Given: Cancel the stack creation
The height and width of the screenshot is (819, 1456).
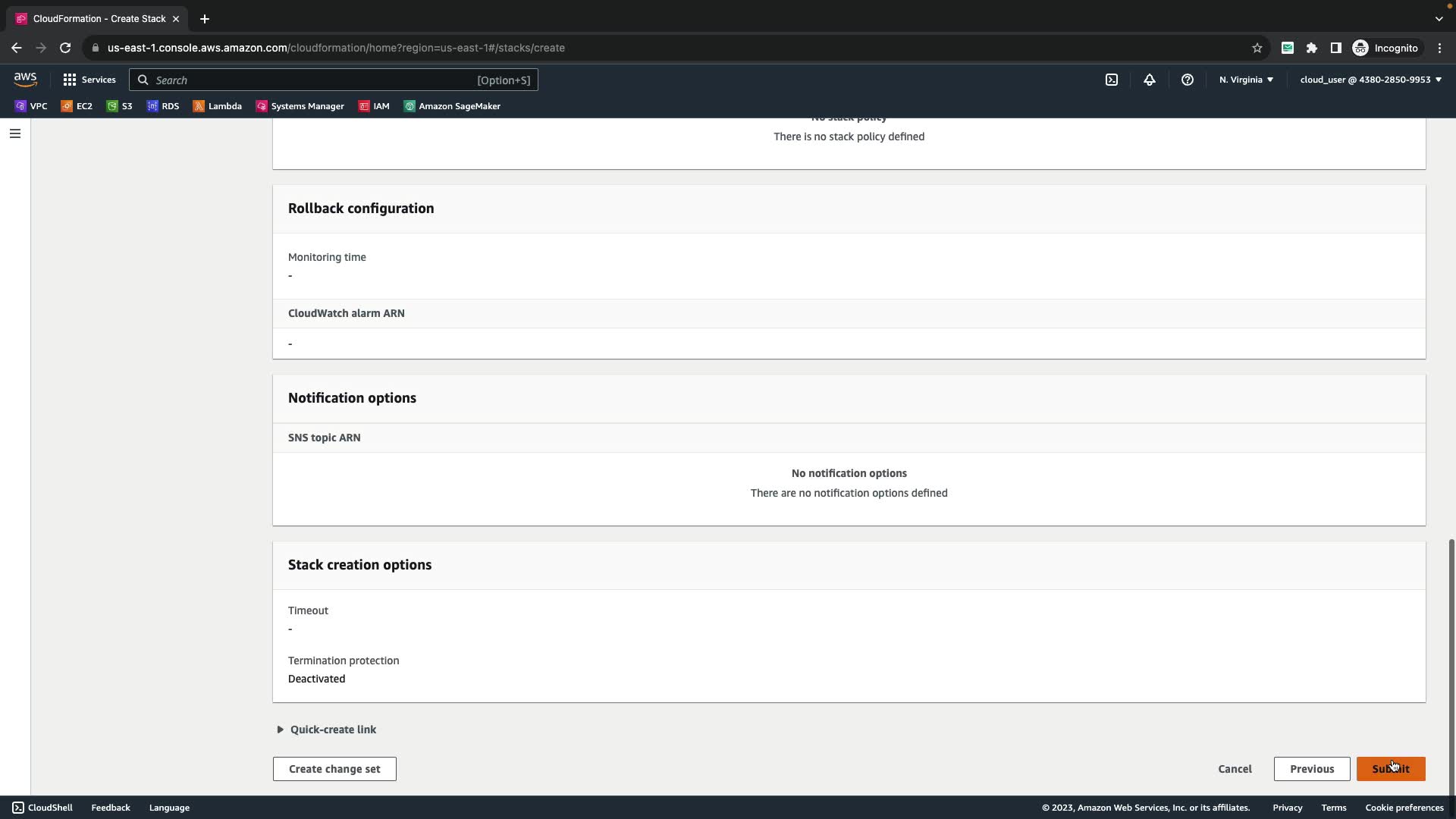Looking at the screenshot, I should 1235,769.
